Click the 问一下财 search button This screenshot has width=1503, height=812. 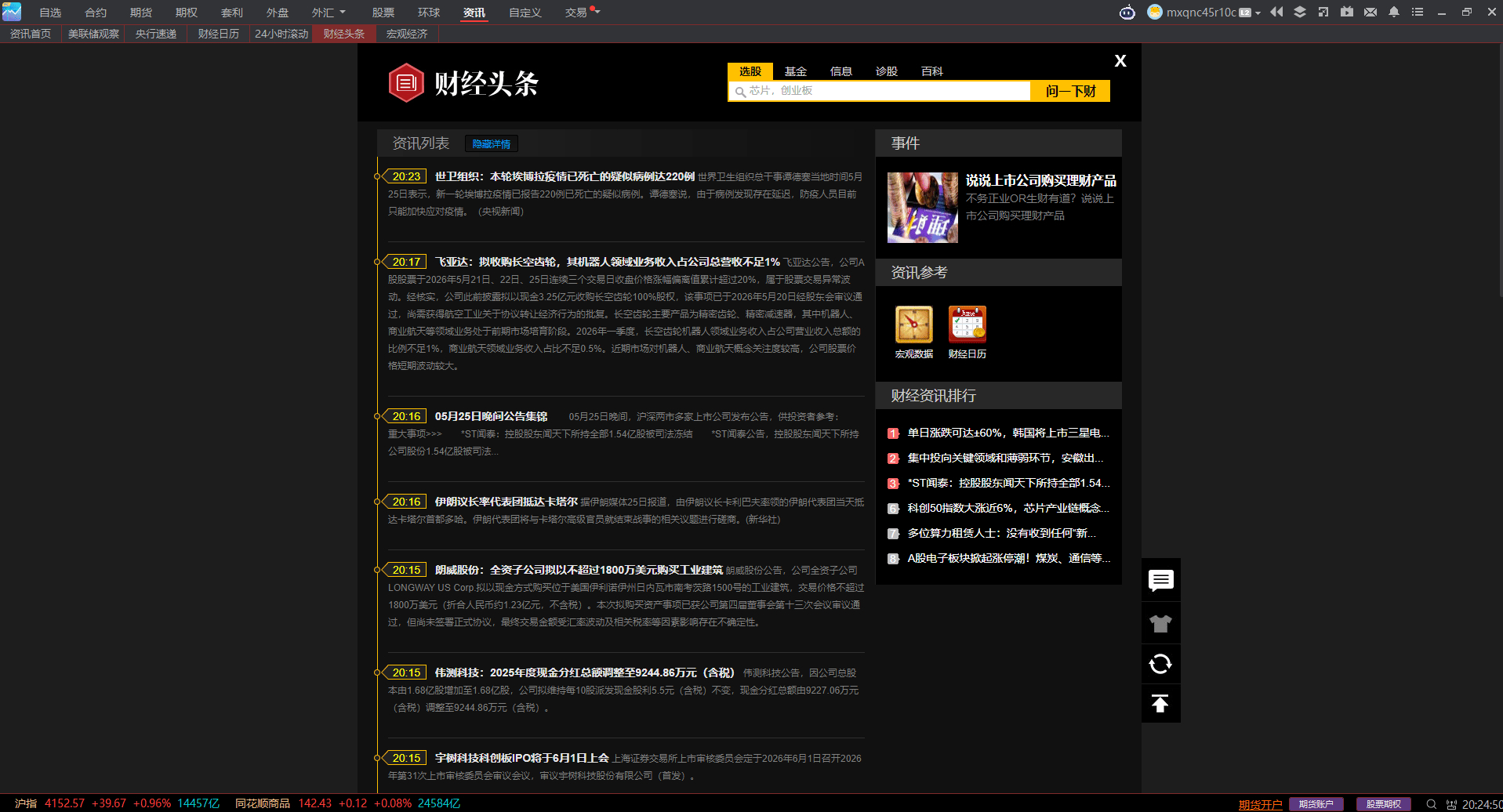point(1070,91)
